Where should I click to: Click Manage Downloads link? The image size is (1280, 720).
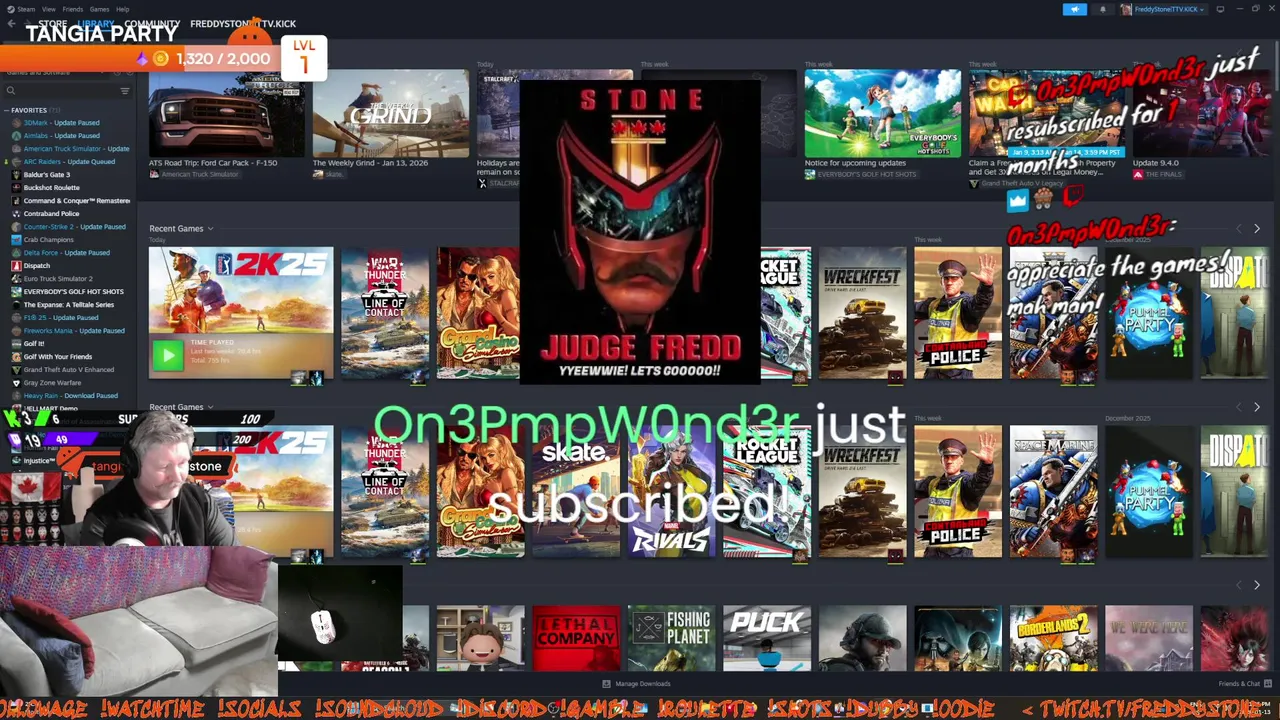pyautogui.click(x=642, y=684)
